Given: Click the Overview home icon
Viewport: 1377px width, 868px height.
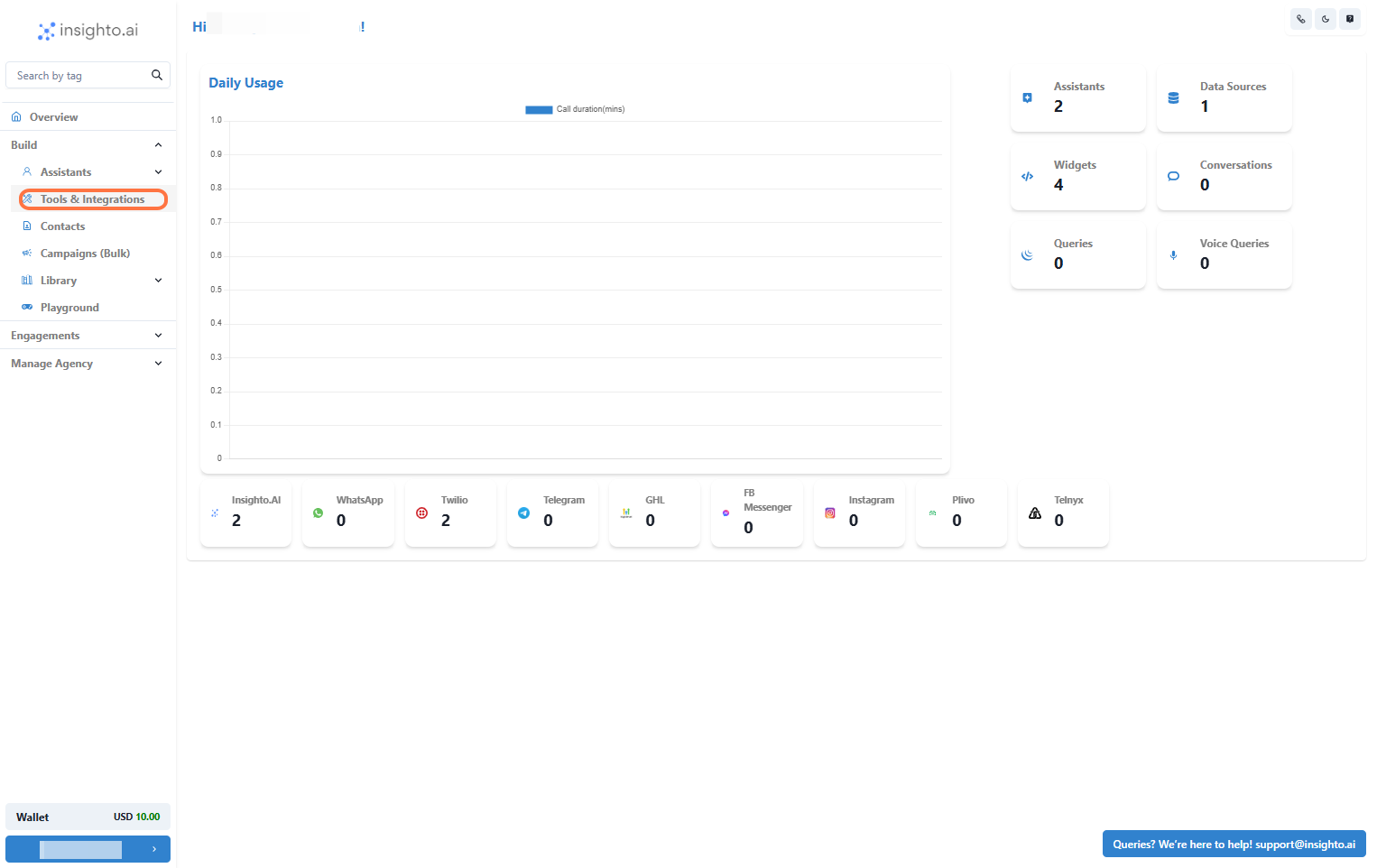Looking at the screenshot, I should click(x=16, y=117).
